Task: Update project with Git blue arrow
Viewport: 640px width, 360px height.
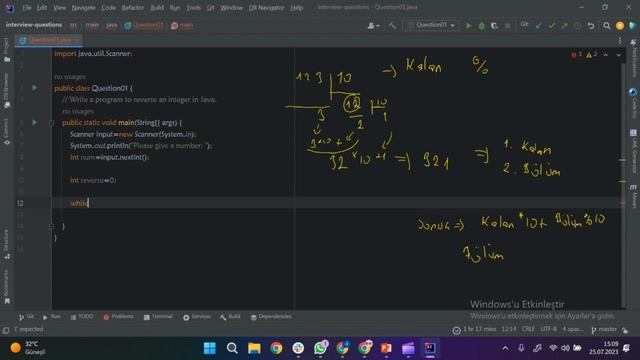Action: point(539,26)
